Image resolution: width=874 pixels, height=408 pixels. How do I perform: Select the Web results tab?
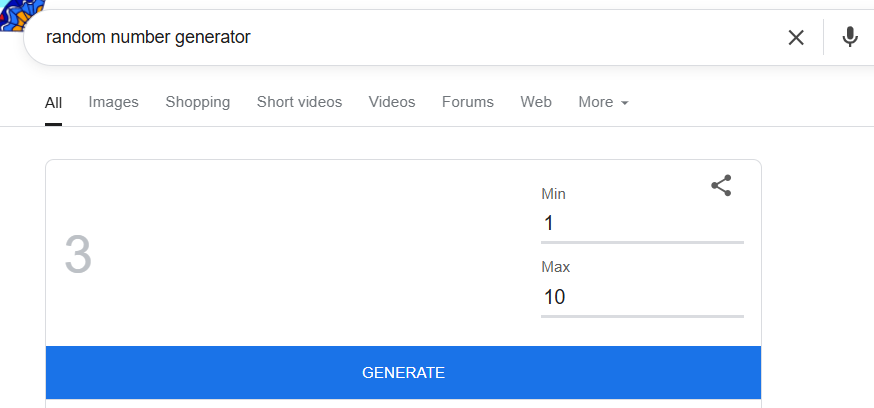click(x=536, y=102)
